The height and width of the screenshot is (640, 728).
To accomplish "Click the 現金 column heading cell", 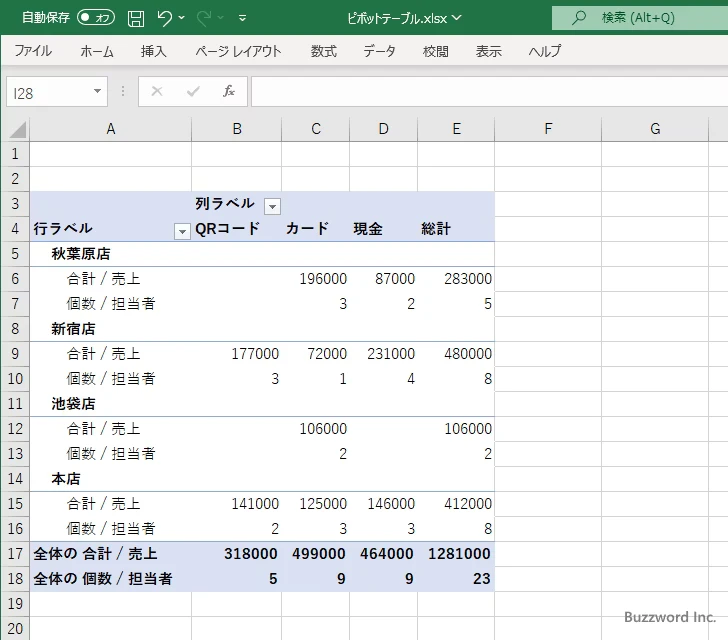I will (384, 229).
